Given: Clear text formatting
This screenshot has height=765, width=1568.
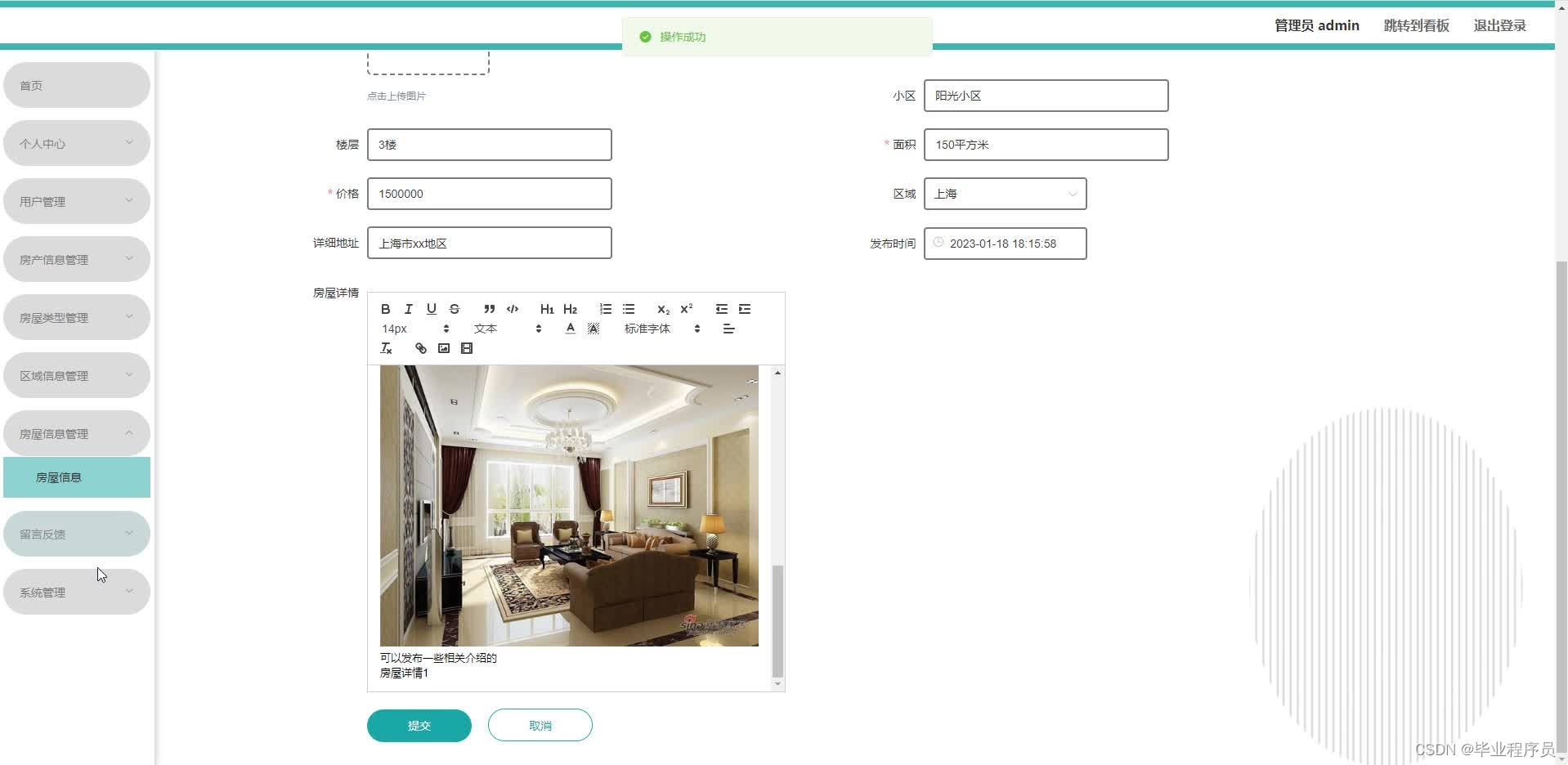Looking at the screenshot, I should point(387,348).
